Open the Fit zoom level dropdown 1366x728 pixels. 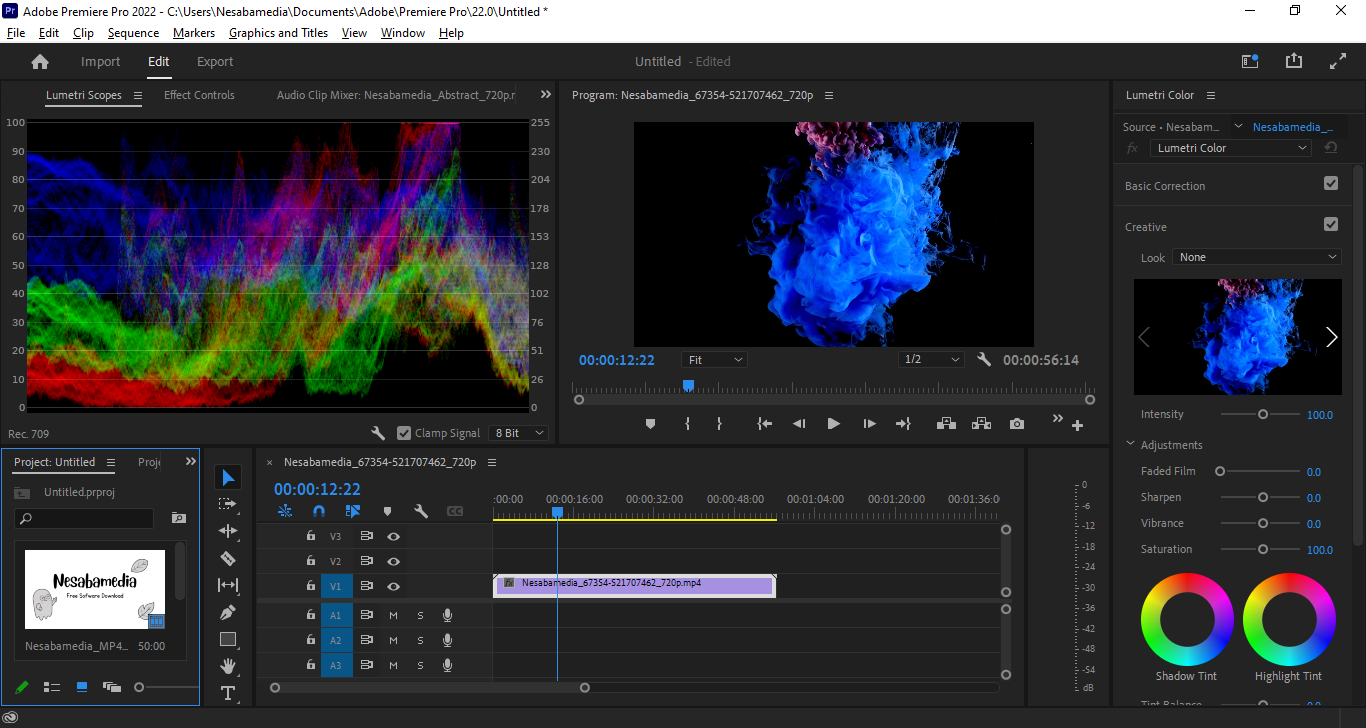pyautogui.click(x=714, y=360)
